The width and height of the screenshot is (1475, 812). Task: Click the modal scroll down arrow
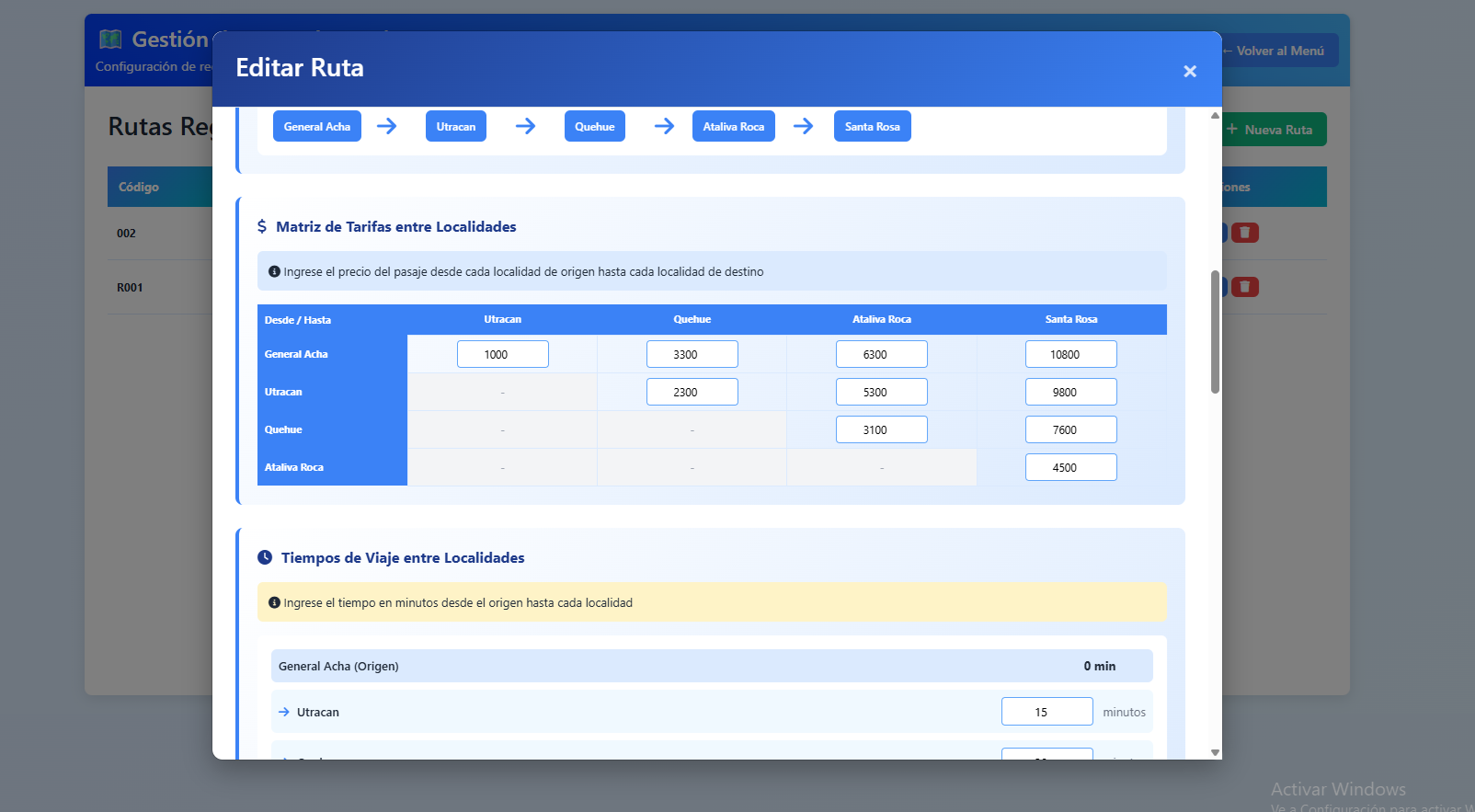click(x=1215, y=752)
